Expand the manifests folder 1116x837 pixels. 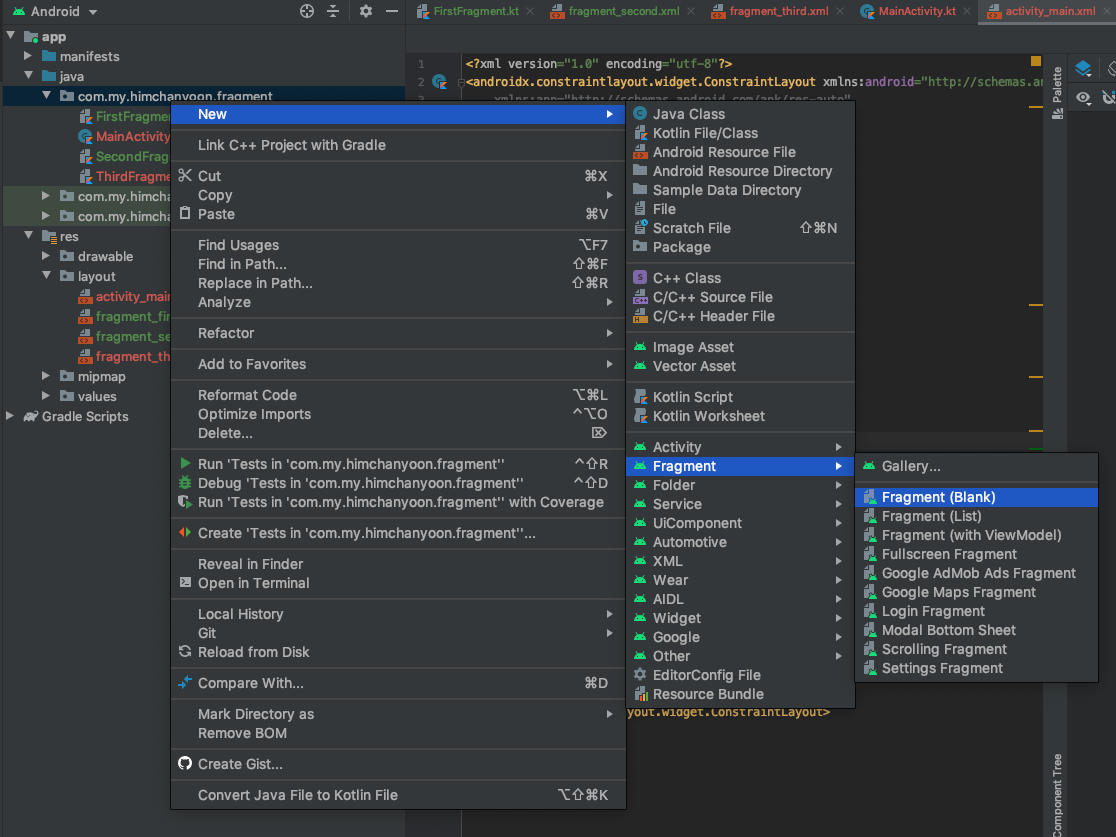click(x=28, y=56)
